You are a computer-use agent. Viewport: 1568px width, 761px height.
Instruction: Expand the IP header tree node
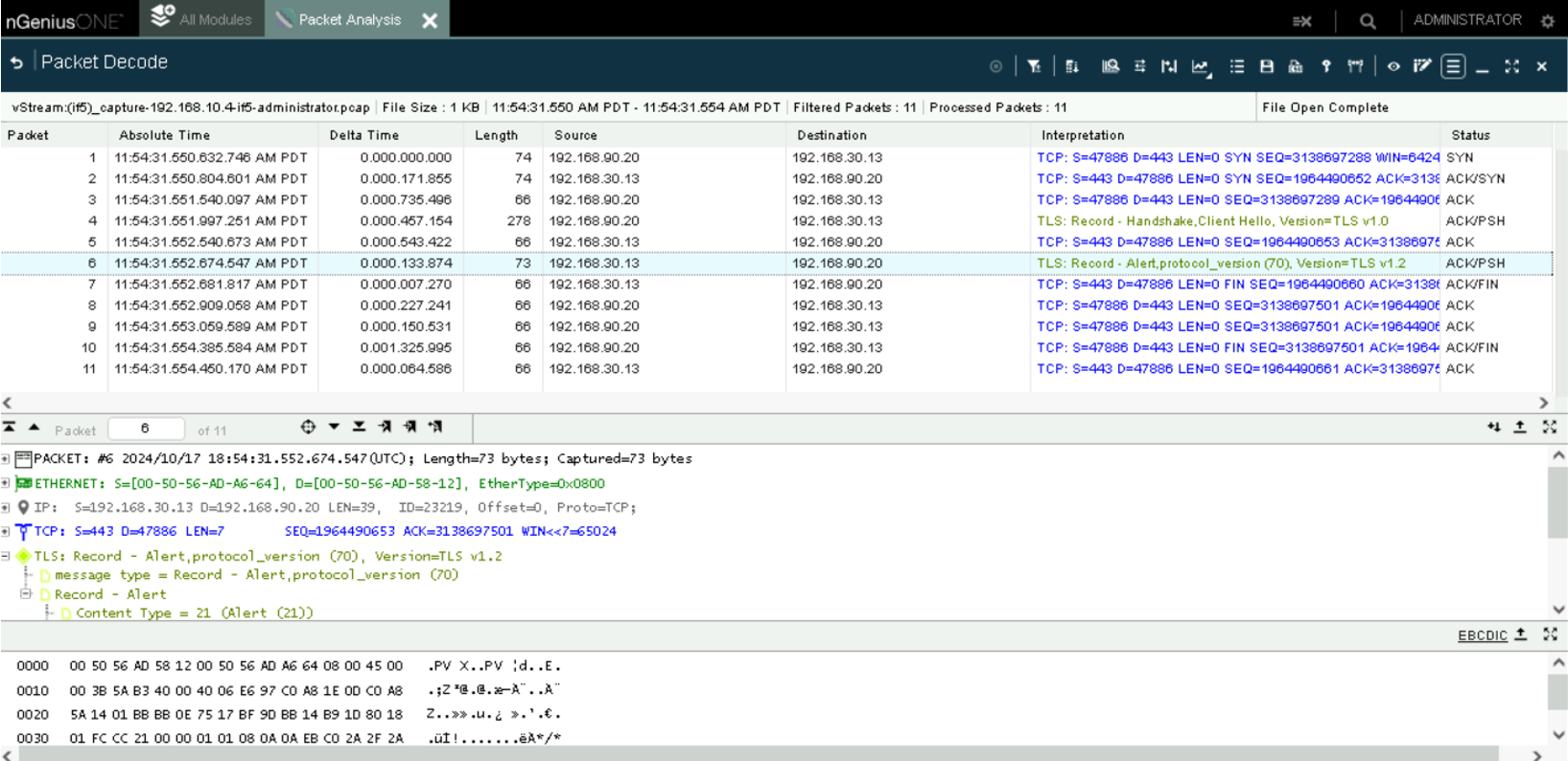[6, 507]
